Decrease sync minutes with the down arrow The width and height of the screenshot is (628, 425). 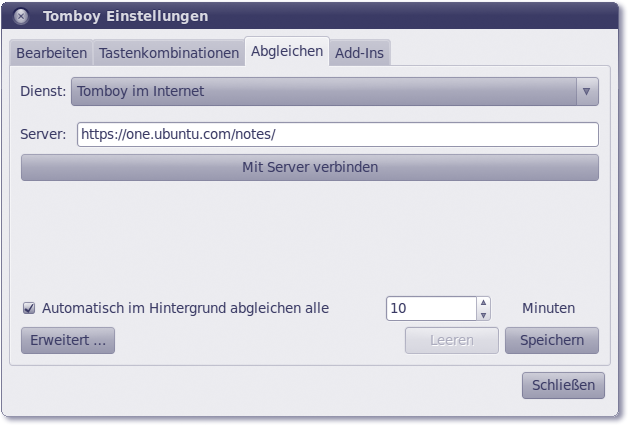click(483, 315)
